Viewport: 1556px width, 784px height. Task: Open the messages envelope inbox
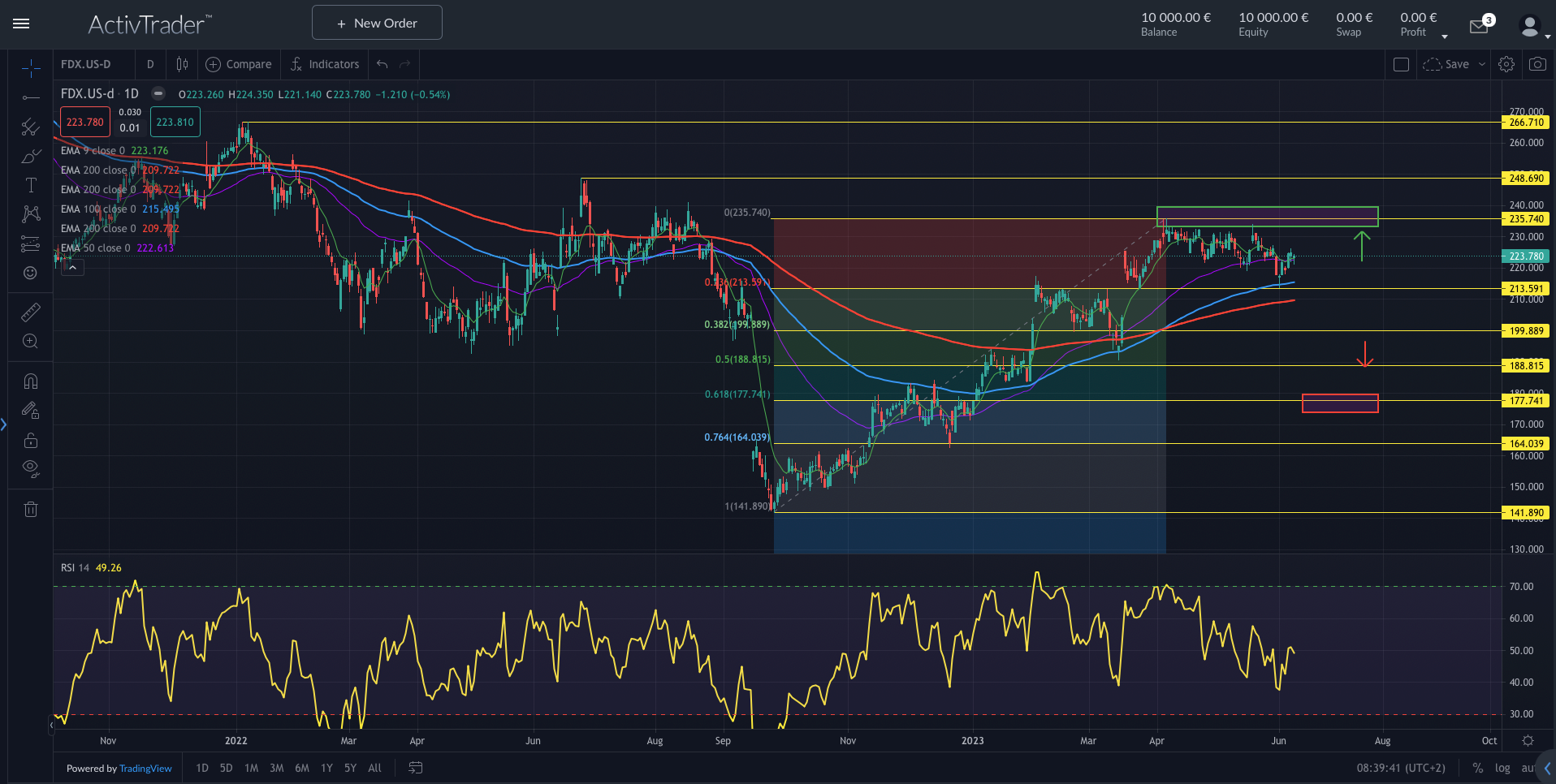[x=1479, y=27]
